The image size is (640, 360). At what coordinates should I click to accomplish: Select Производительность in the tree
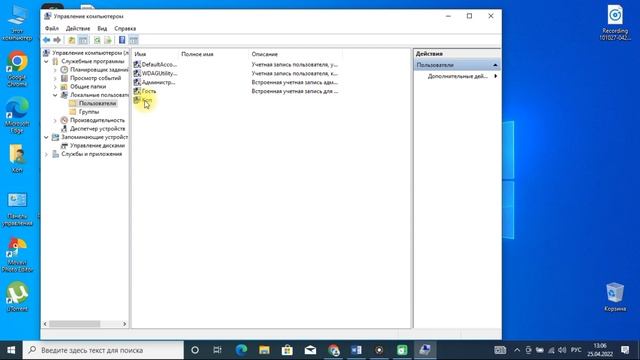[97, 120]
